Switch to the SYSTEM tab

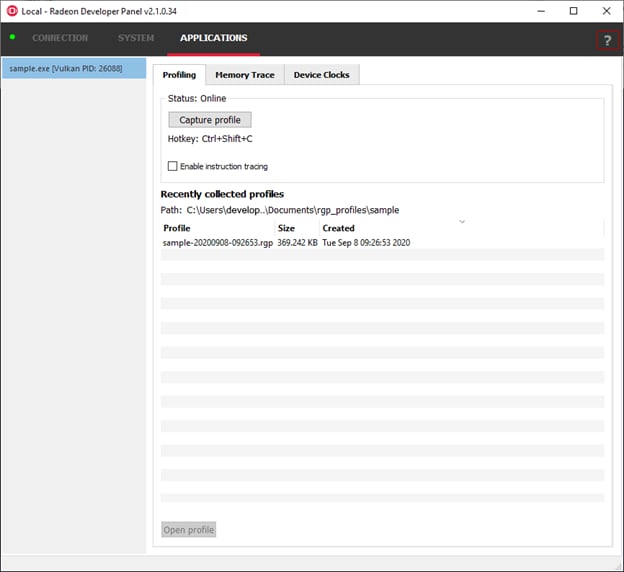coord(136,39)
